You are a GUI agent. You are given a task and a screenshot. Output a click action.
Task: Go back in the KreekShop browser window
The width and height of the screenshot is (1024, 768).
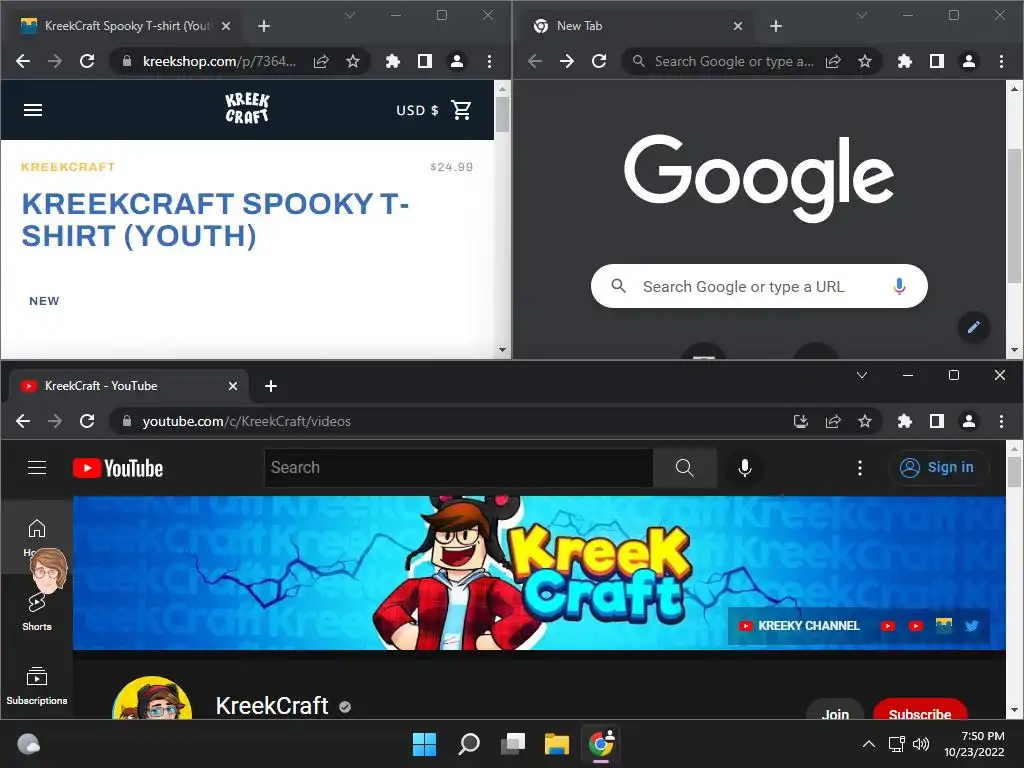coord(23,61)
